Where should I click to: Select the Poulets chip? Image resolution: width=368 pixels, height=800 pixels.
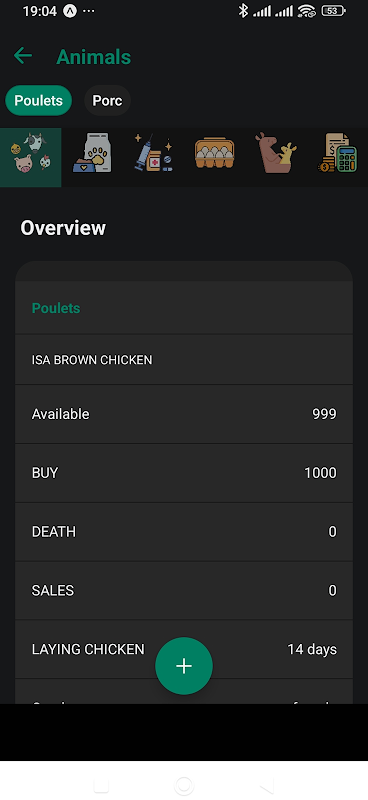tap(38, 101)
